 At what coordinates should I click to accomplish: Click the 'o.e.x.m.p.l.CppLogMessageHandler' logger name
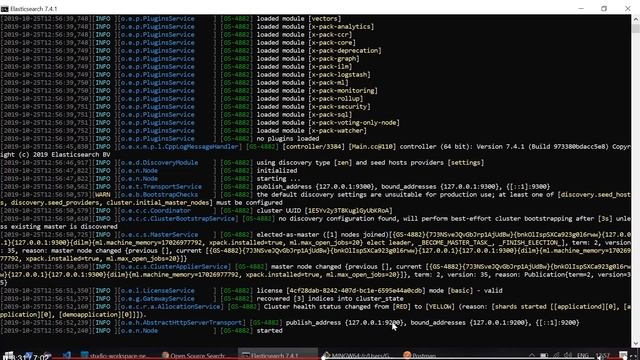coord(180,147)
